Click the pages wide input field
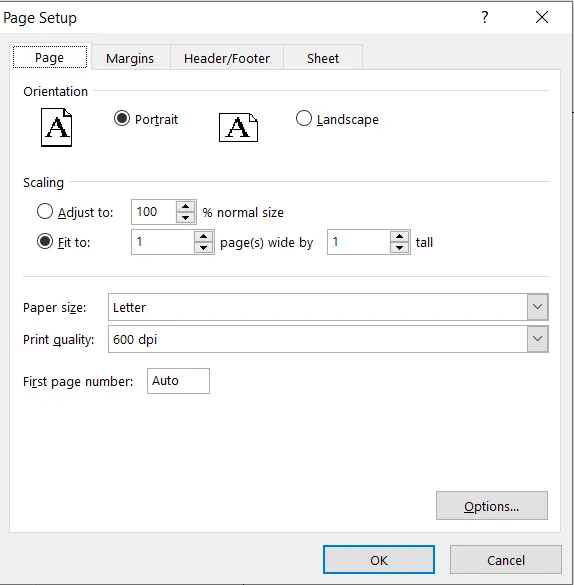 (163, 242)
